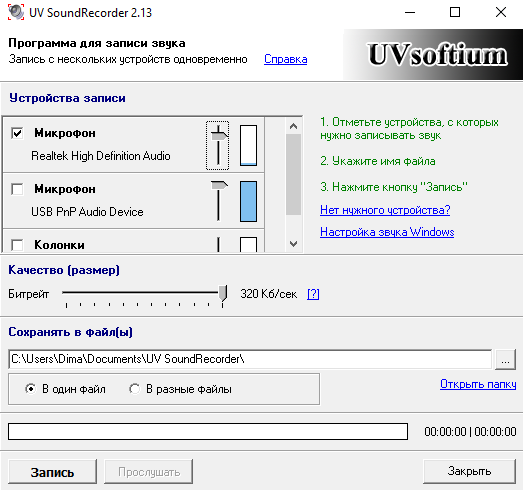Click the [?] bitrate help link
The height and width of the screenshot is (490, 523).
313,294
